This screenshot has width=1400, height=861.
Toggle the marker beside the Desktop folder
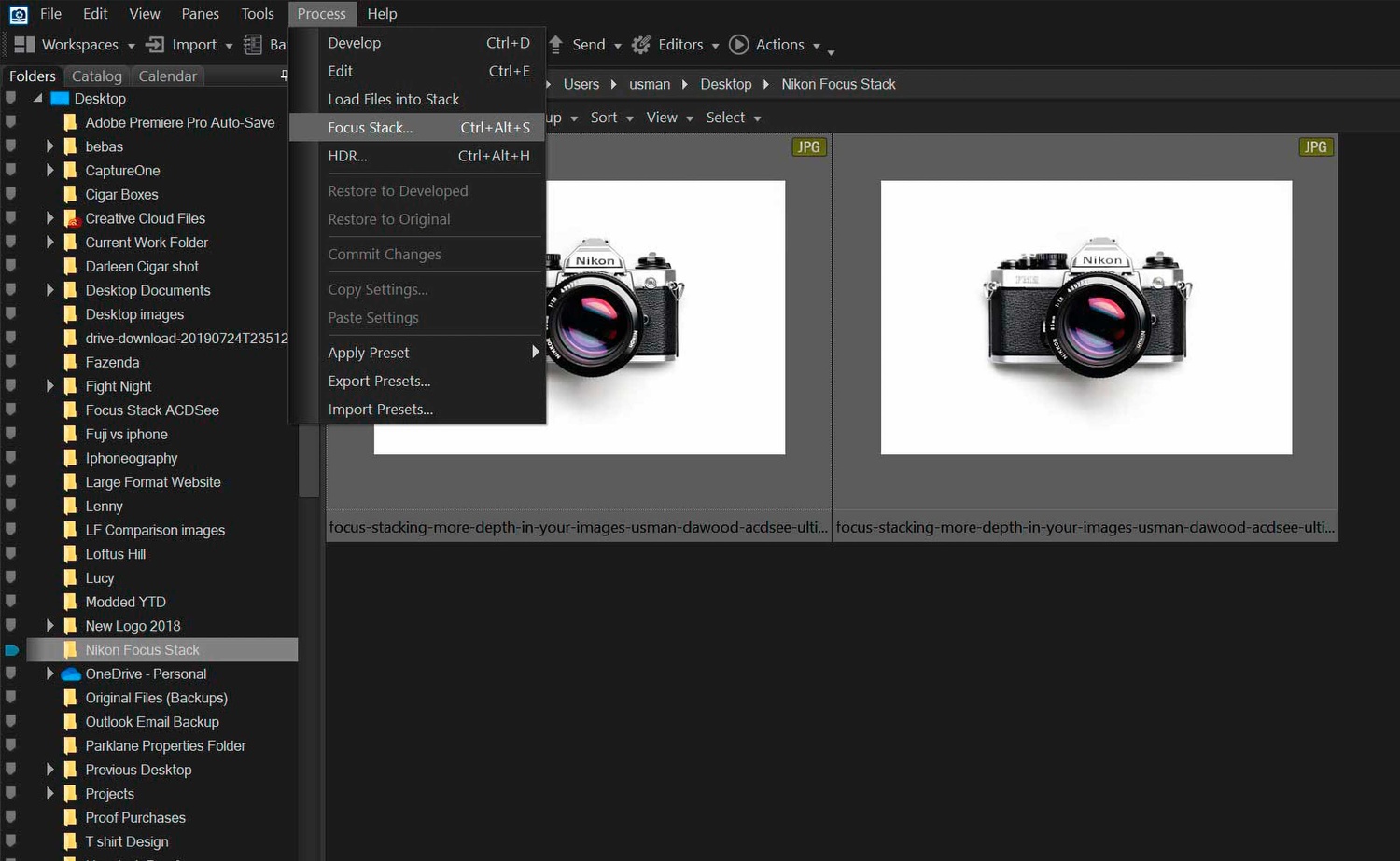point(11,98)
